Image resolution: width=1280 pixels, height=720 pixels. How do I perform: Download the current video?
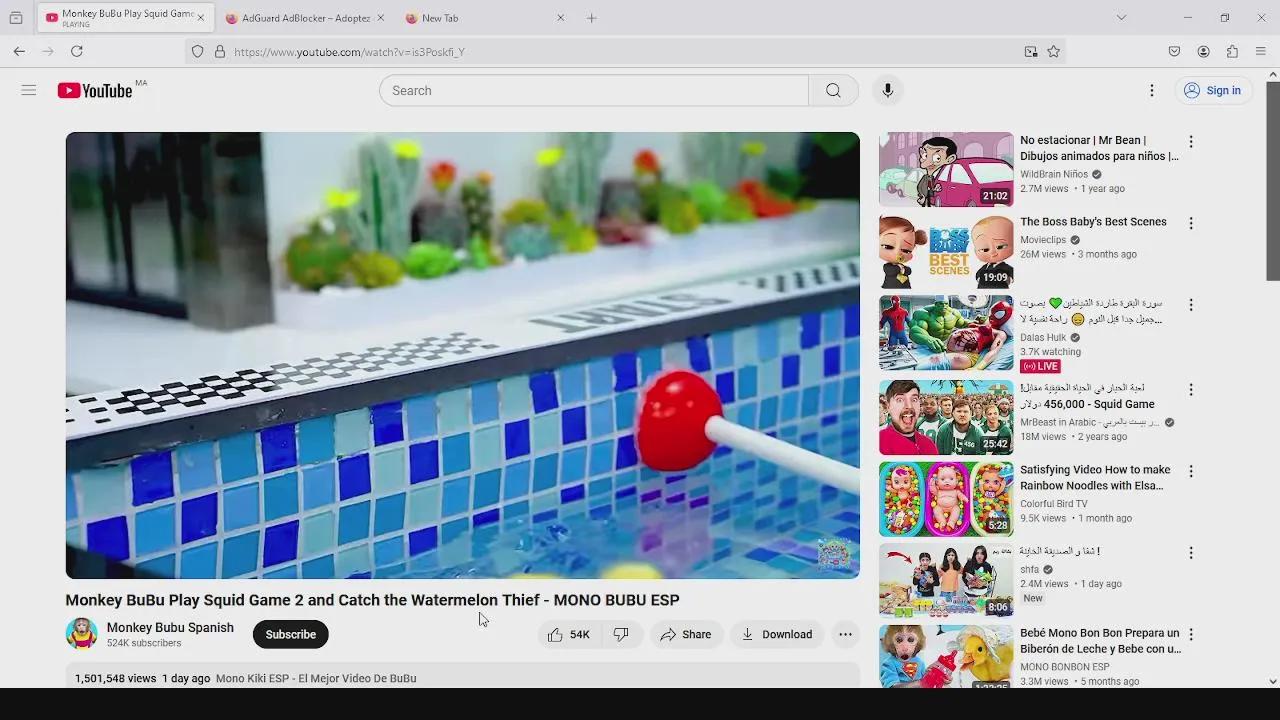pyautogui.click(x=776, y=634)
